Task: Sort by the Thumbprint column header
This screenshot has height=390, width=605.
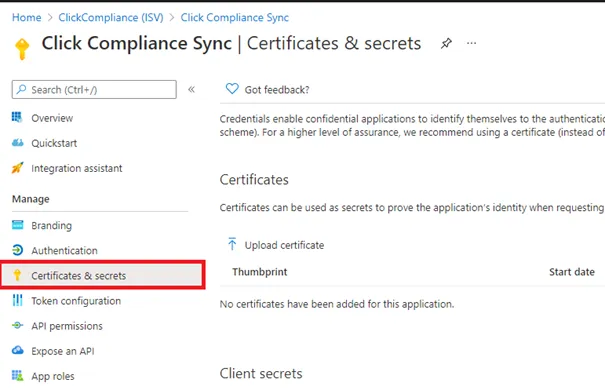Action: point(260,272)
